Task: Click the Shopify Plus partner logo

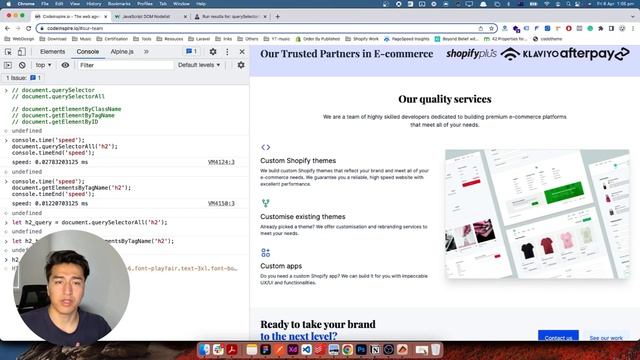Action: coord(471,53)
